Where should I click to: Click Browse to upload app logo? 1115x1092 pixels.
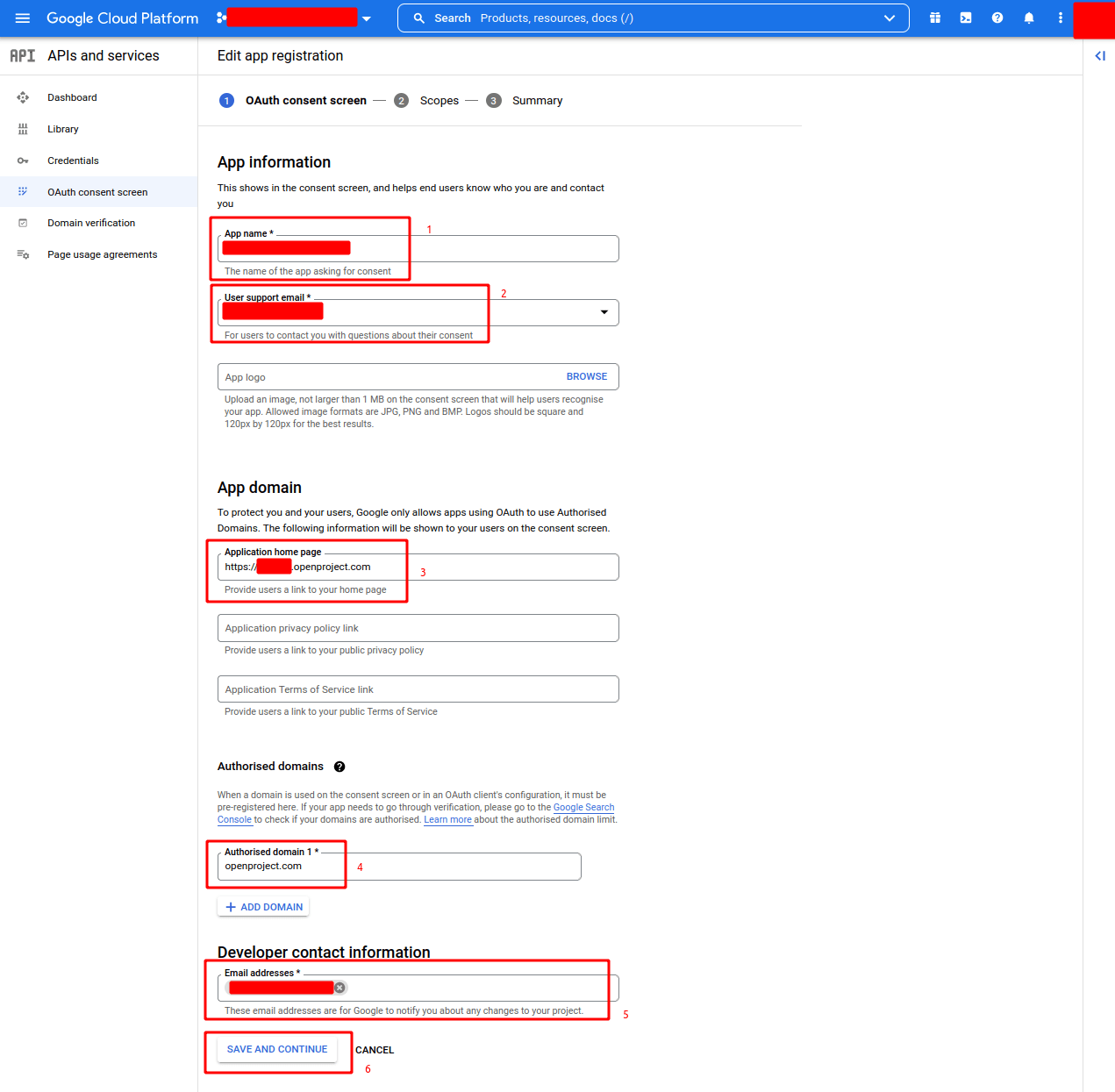point(586,376)
